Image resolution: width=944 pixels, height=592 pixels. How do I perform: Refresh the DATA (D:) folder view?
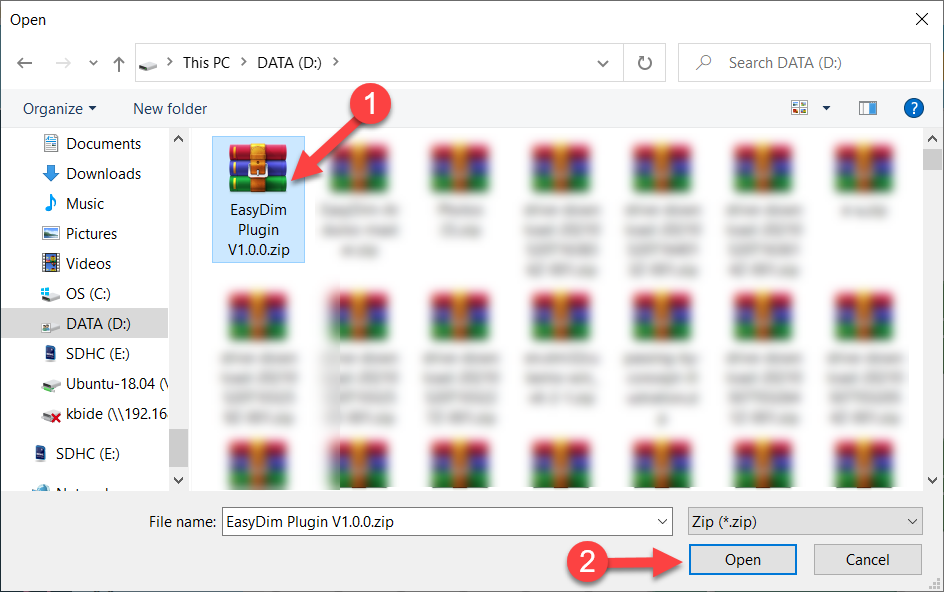coord(644,63)
